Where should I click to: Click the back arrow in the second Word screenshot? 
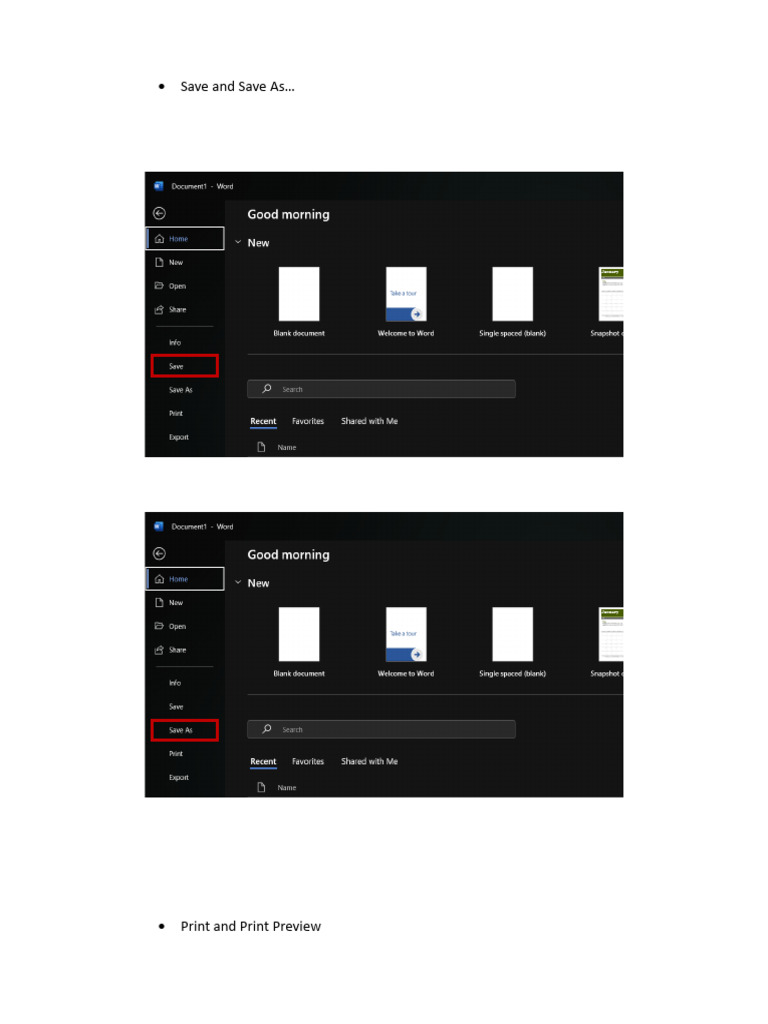159,553
